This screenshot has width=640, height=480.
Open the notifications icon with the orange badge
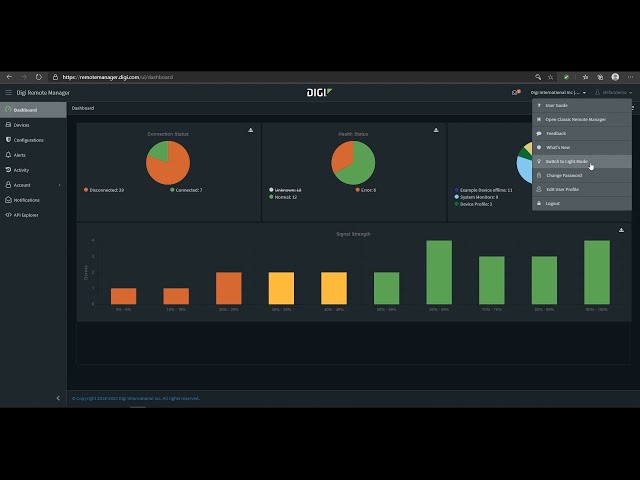point(516,92)
